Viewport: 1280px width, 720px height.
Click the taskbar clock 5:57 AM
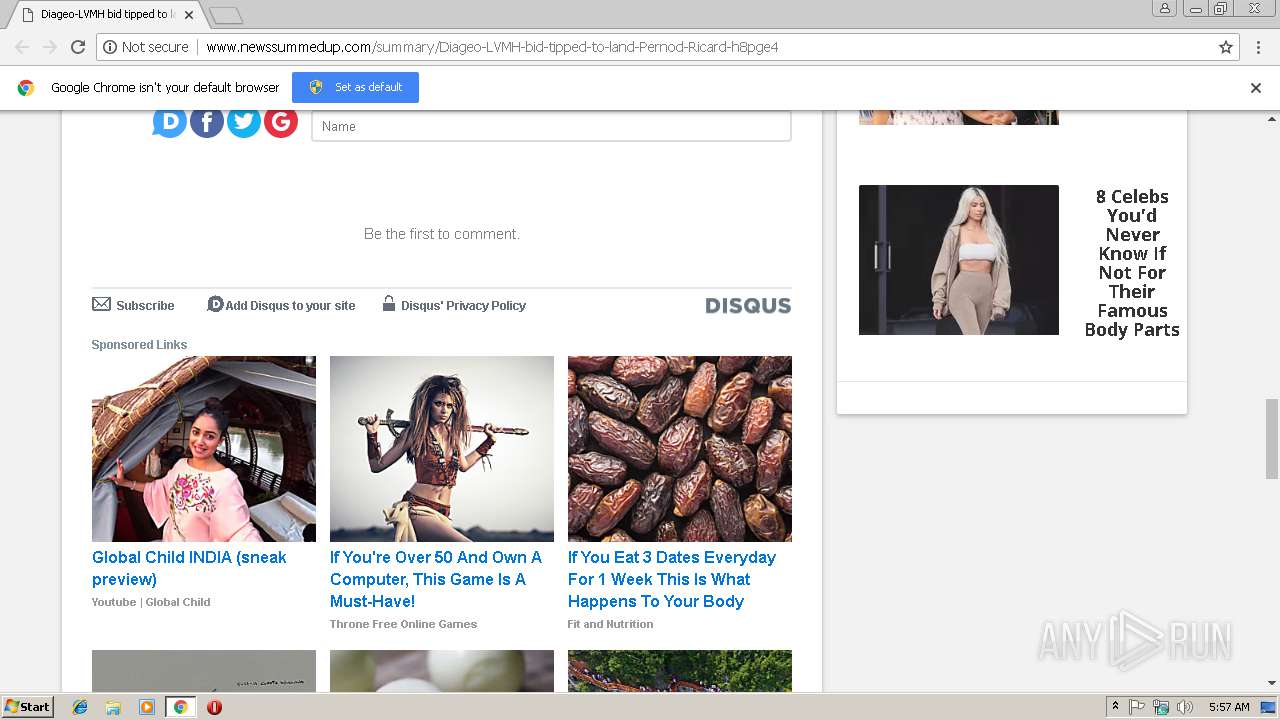[1229, 707]
